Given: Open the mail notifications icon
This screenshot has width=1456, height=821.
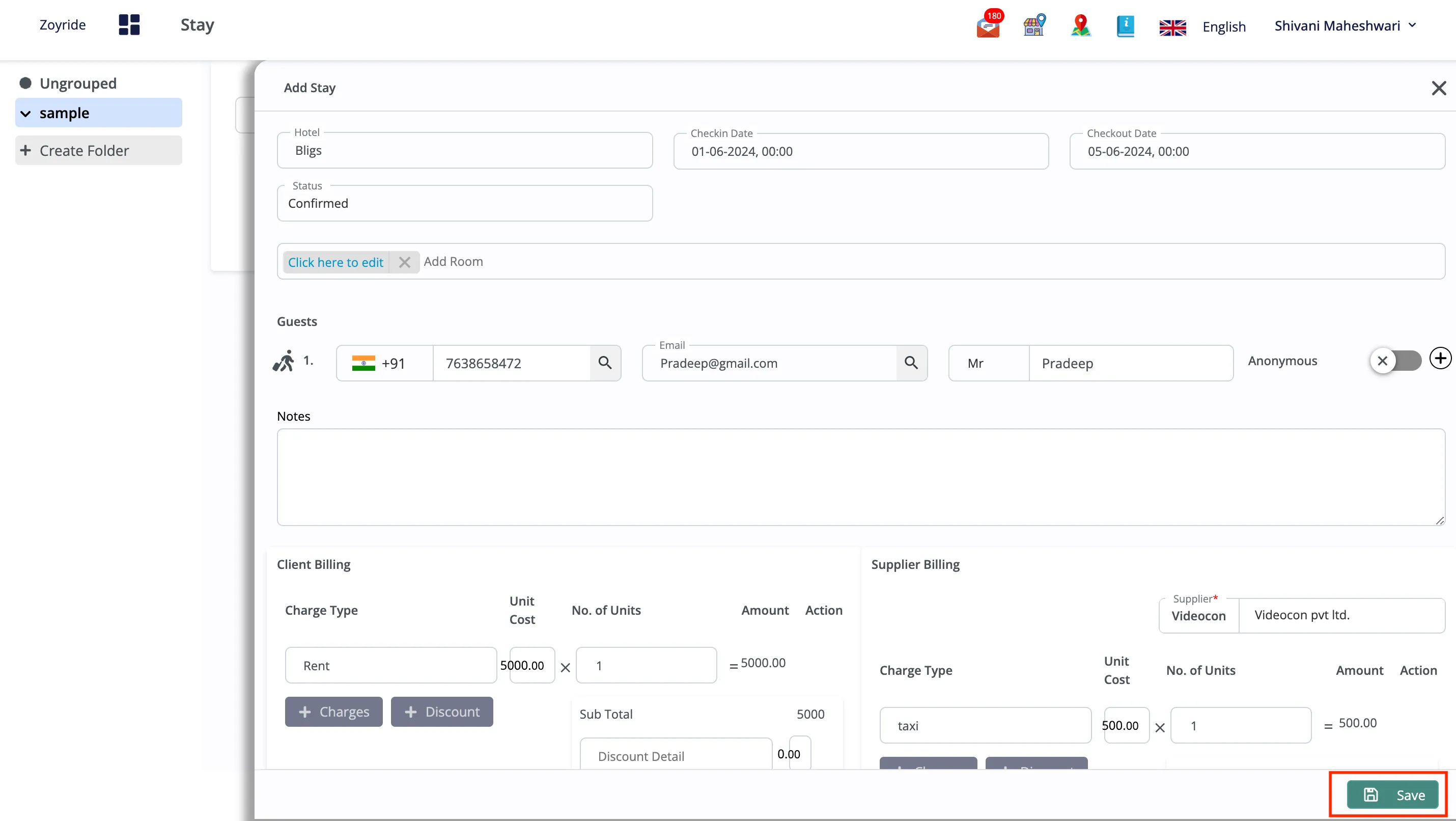Looking at the screenshot, I should (x=989, y=24).
